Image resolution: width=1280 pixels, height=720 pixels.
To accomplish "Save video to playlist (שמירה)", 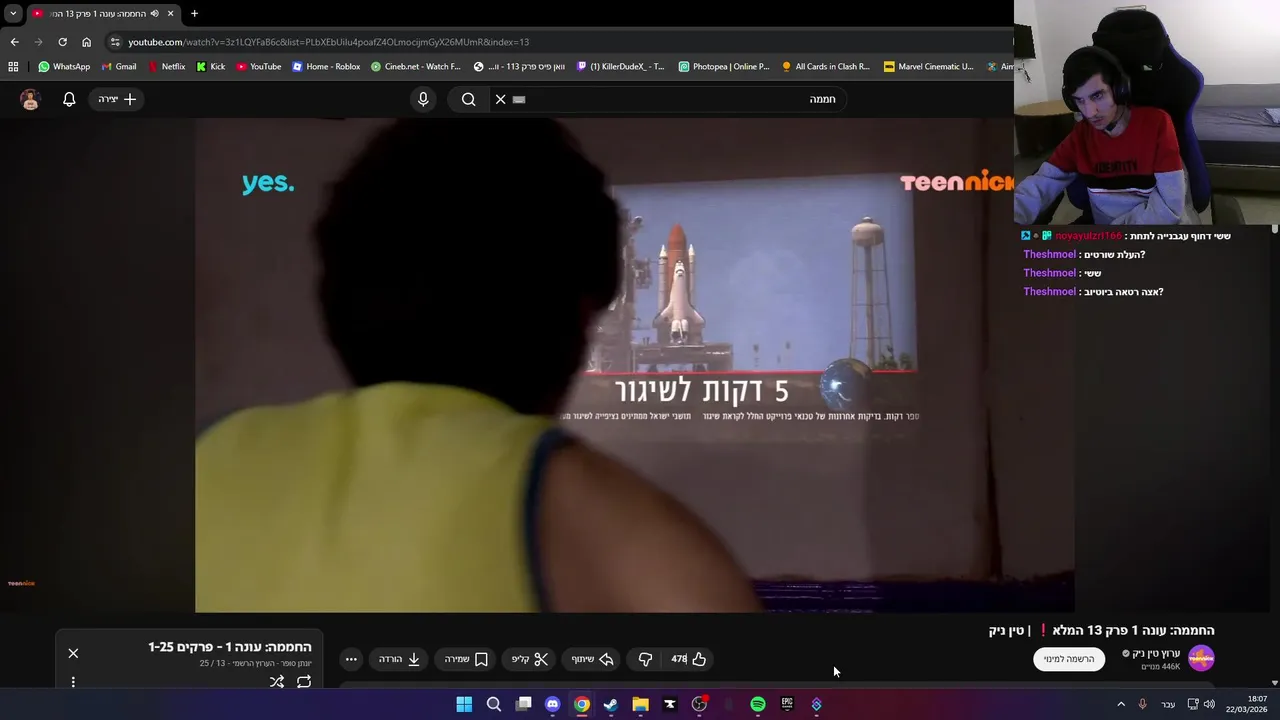I will 466,659.
